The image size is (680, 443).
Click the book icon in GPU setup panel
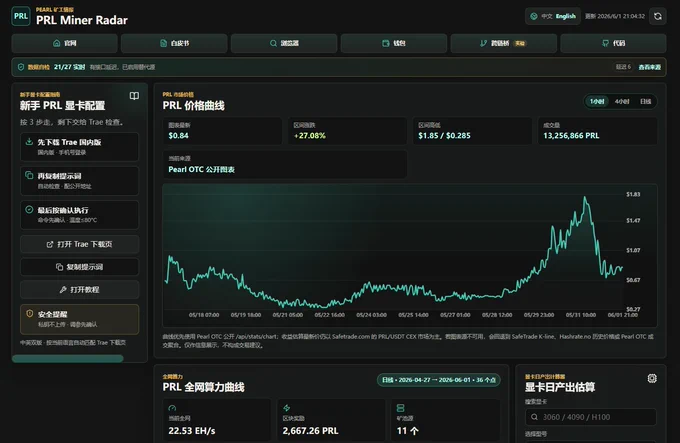coord(134,96)
